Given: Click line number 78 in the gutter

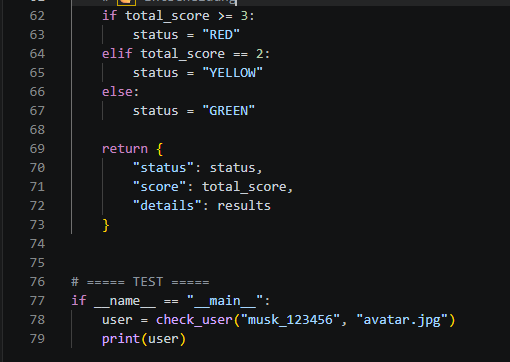Looking at the screenshot, I should [37, 320].
